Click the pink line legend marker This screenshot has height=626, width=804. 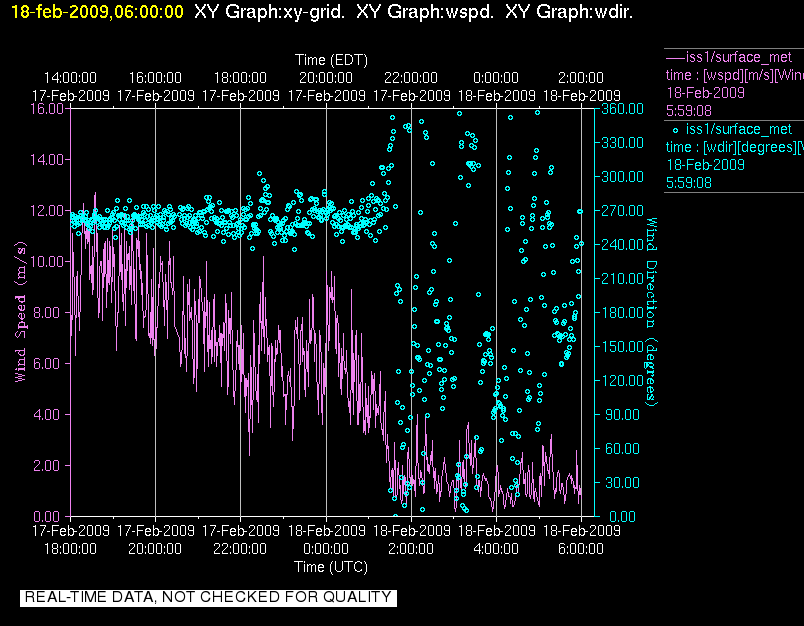(674, 58)
